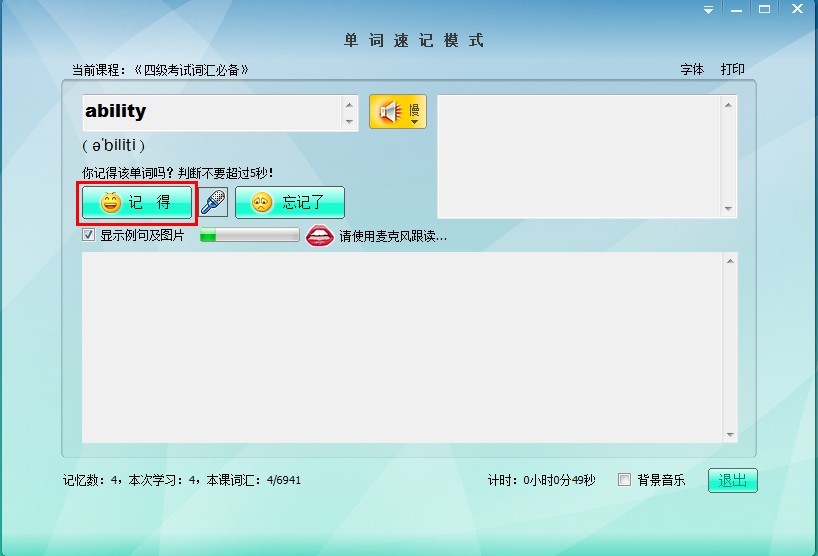Click the 打印 print menu

(x=732, y=69)
